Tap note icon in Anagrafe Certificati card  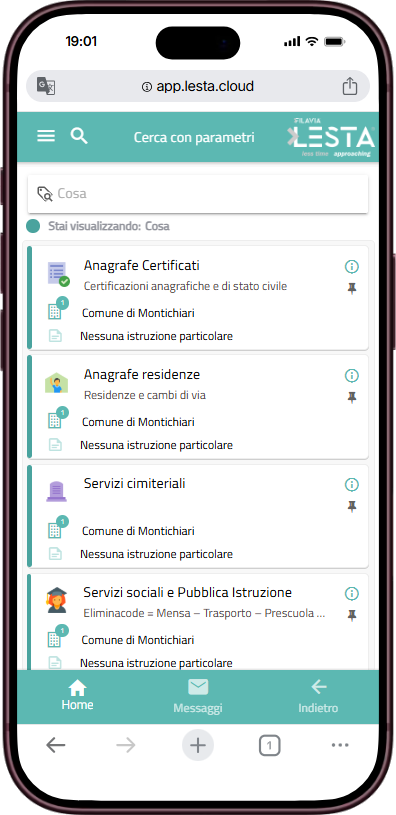pos(55,336)
